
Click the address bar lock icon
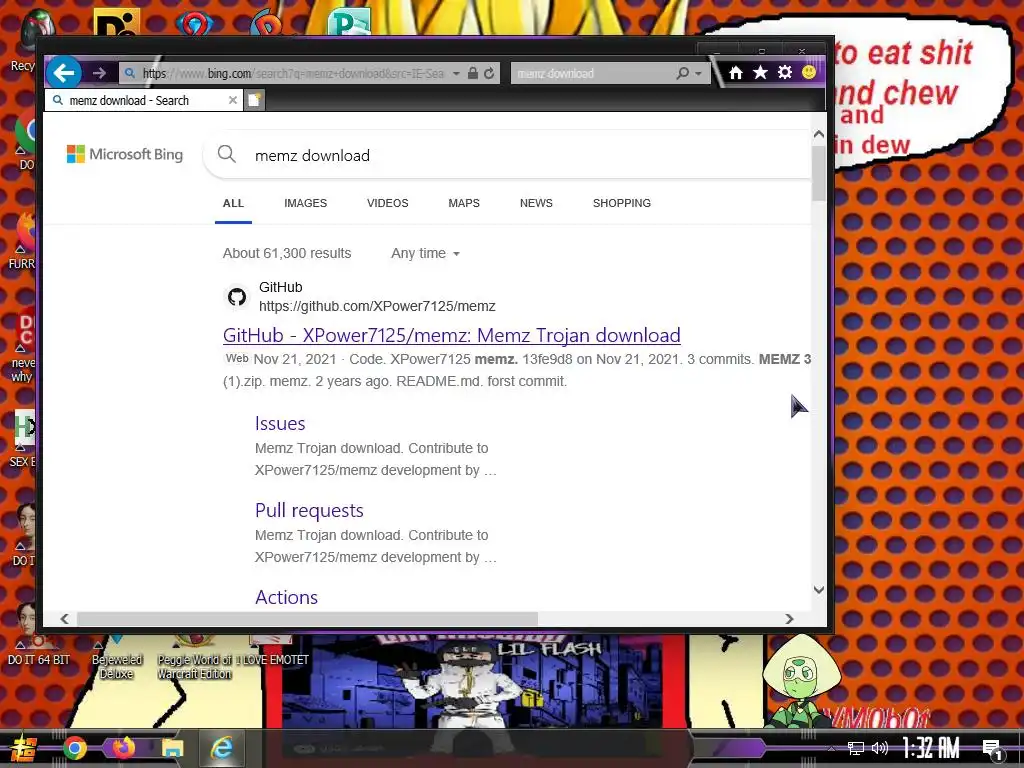tap(473, 73)
